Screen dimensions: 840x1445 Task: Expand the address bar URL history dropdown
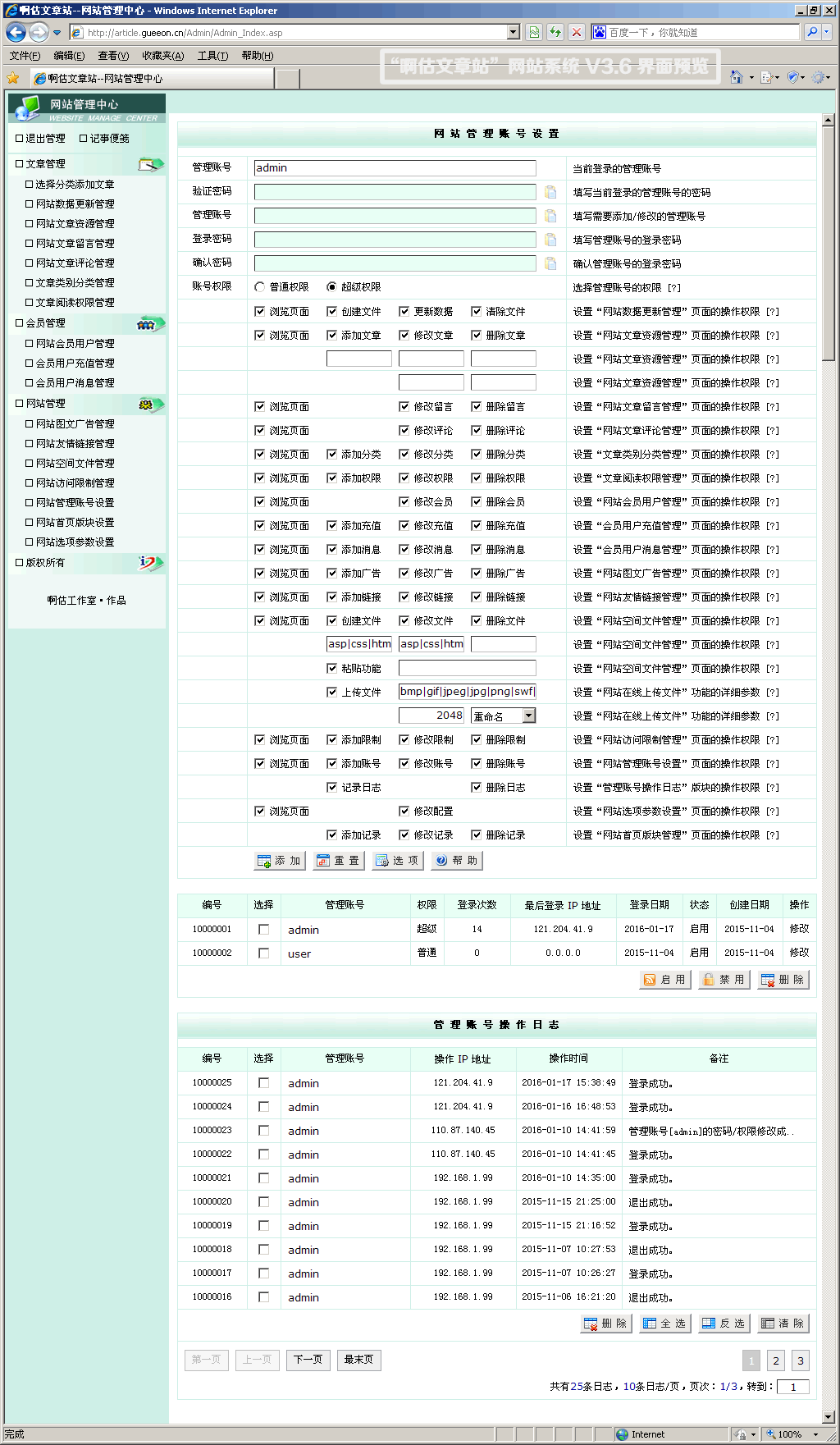point(514,32)
